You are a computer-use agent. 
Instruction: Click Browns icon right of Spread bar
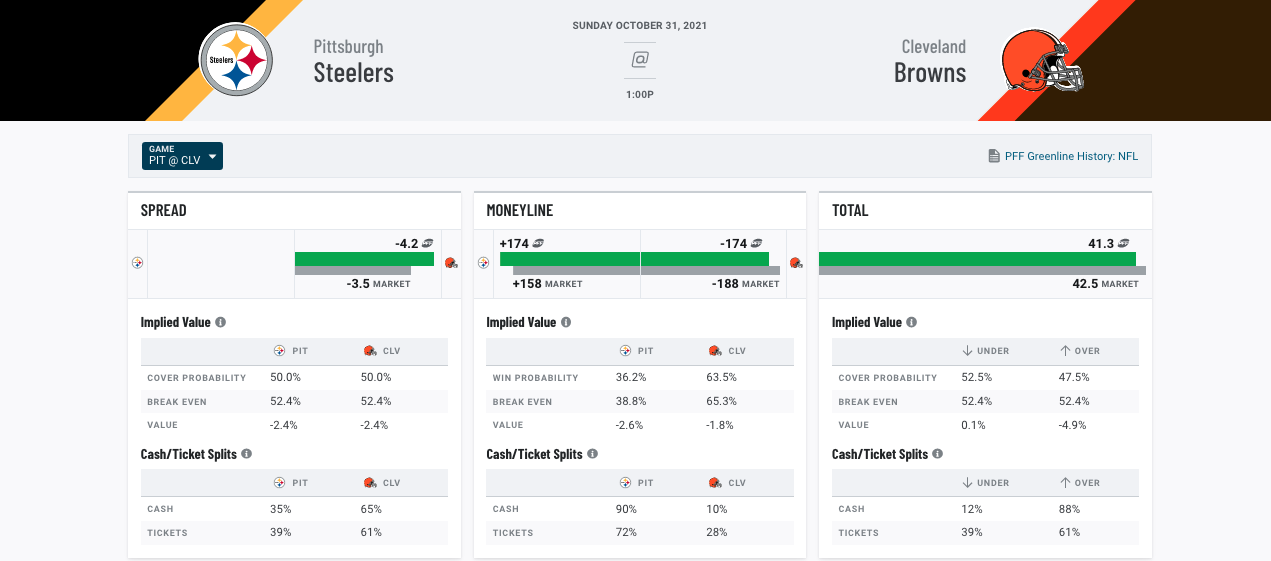tap(451, 263)
